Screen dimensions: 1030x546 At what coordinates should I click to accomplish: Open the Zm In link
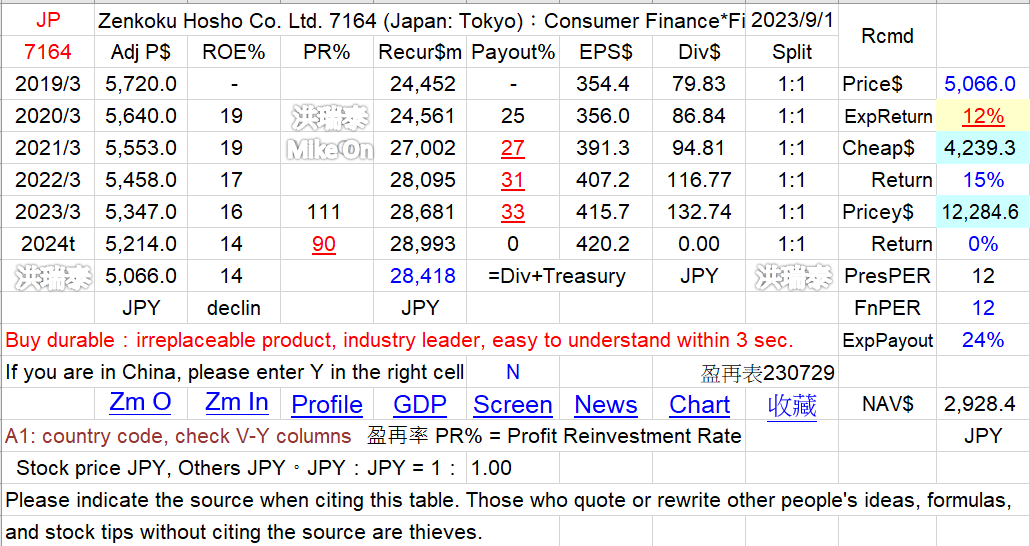tap(236, 403)
